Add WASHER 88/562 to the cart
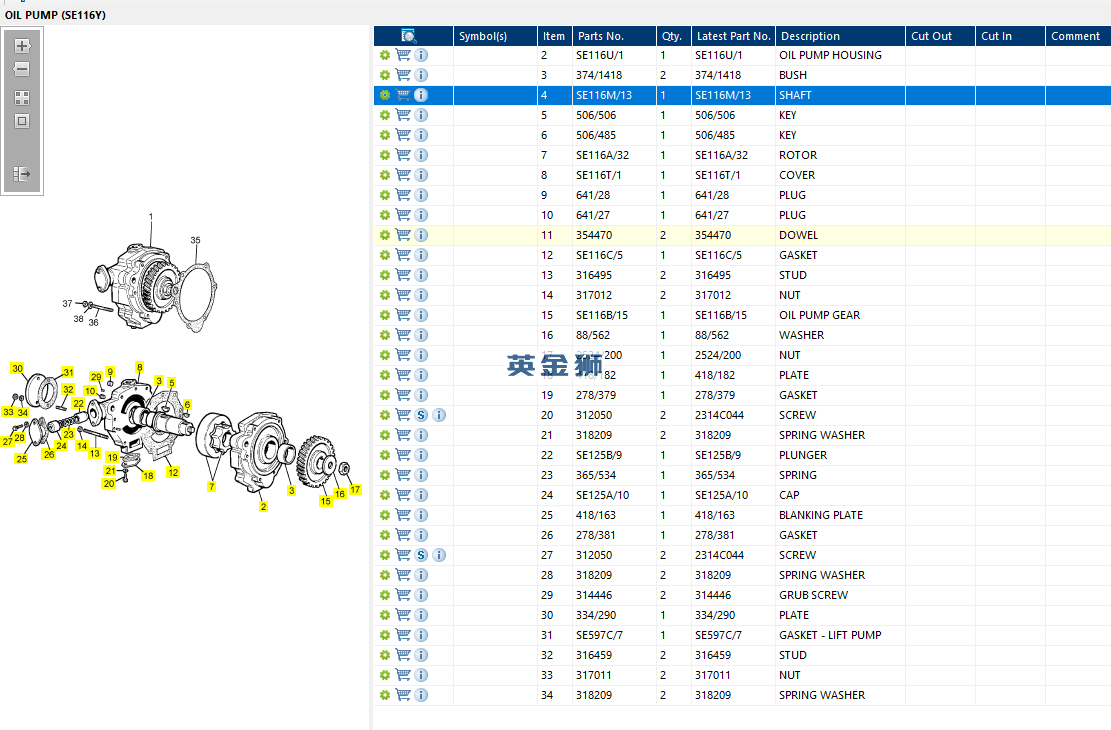Screen dimensions: 1111x730 [x=403, y=335]
